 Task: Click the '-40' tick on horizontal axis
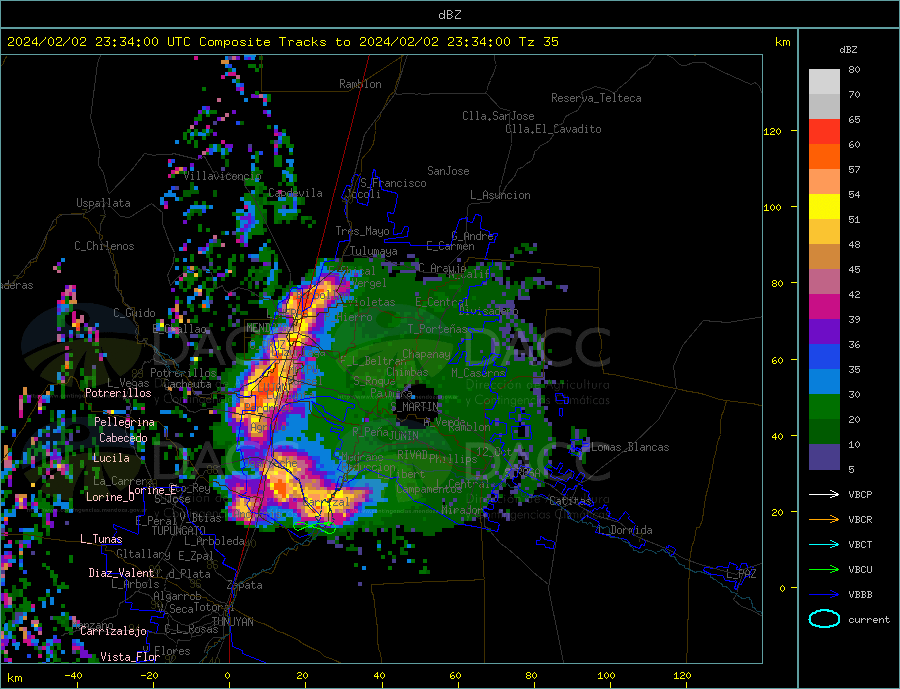pyautogui.click(x=73, y=676)
